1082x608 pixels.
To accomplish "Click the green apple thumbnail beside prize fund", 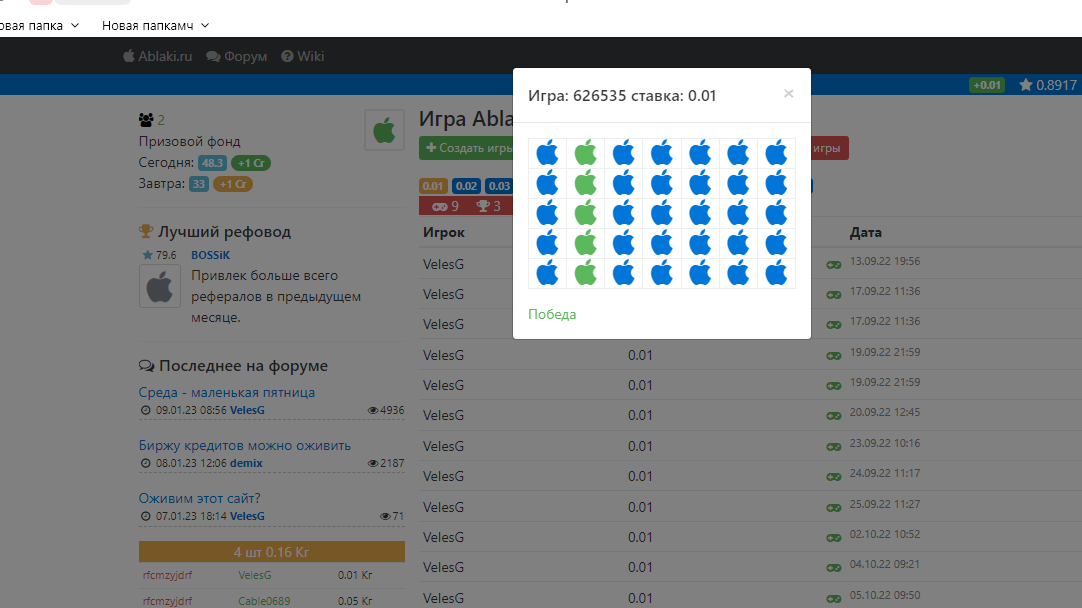I will 384,130.
